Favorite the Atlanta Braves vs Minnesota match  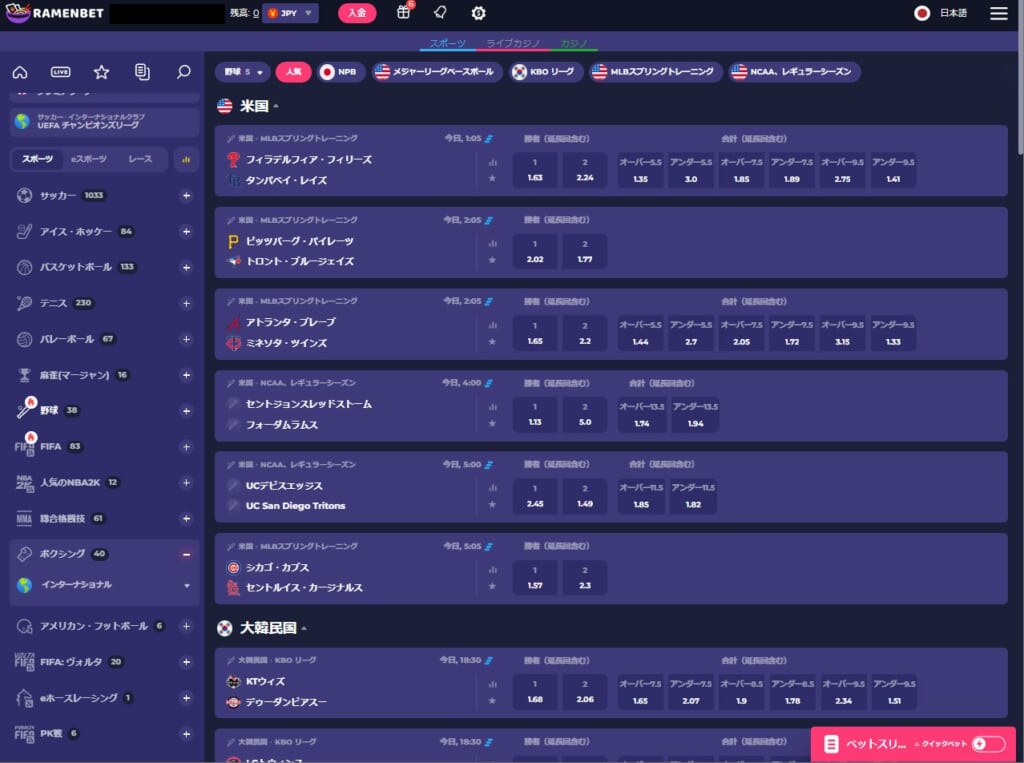click(x=492, y=342)
